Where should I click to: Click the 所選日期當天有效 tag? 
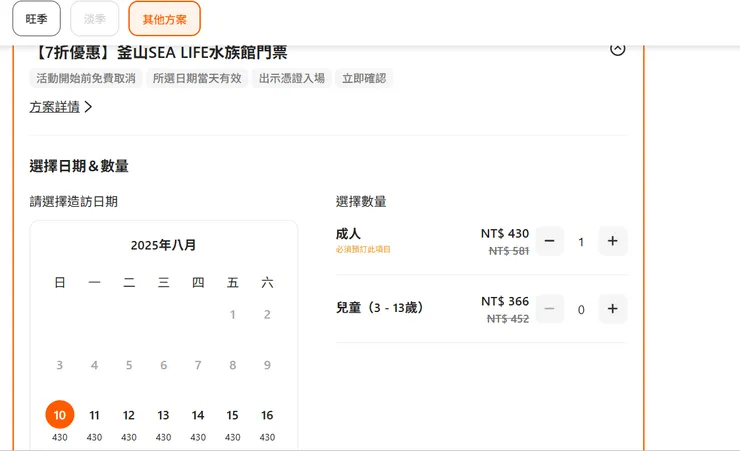(197, 78)
